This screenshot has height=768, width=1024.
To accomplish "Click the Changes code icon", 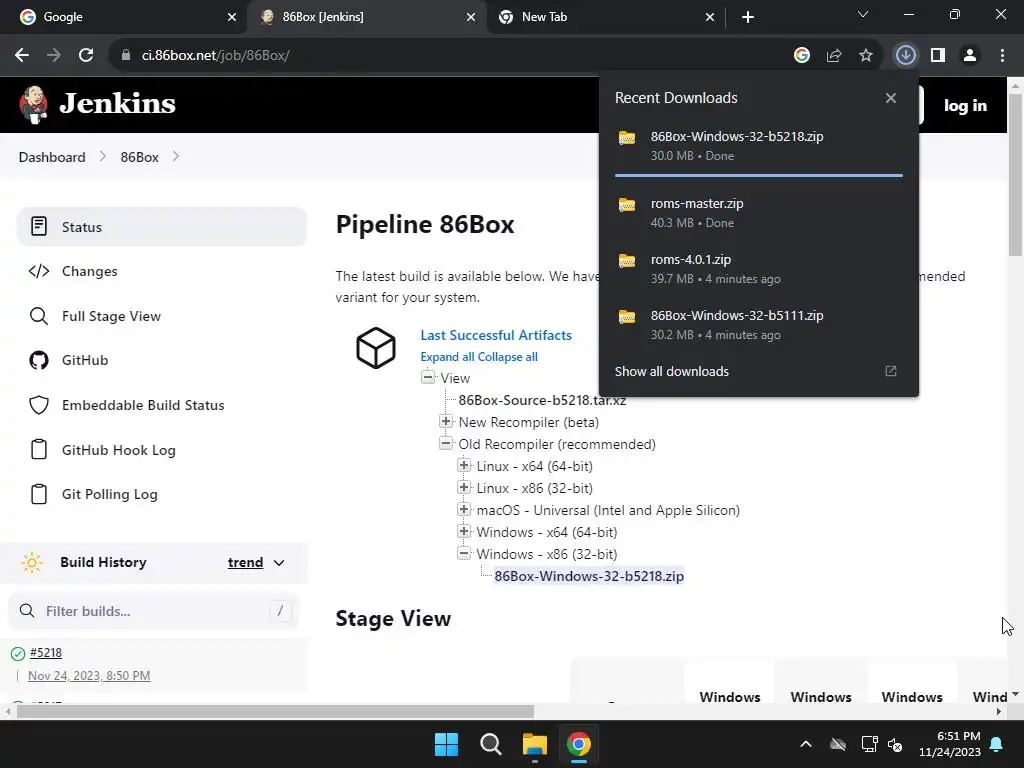I will point(39,271).
